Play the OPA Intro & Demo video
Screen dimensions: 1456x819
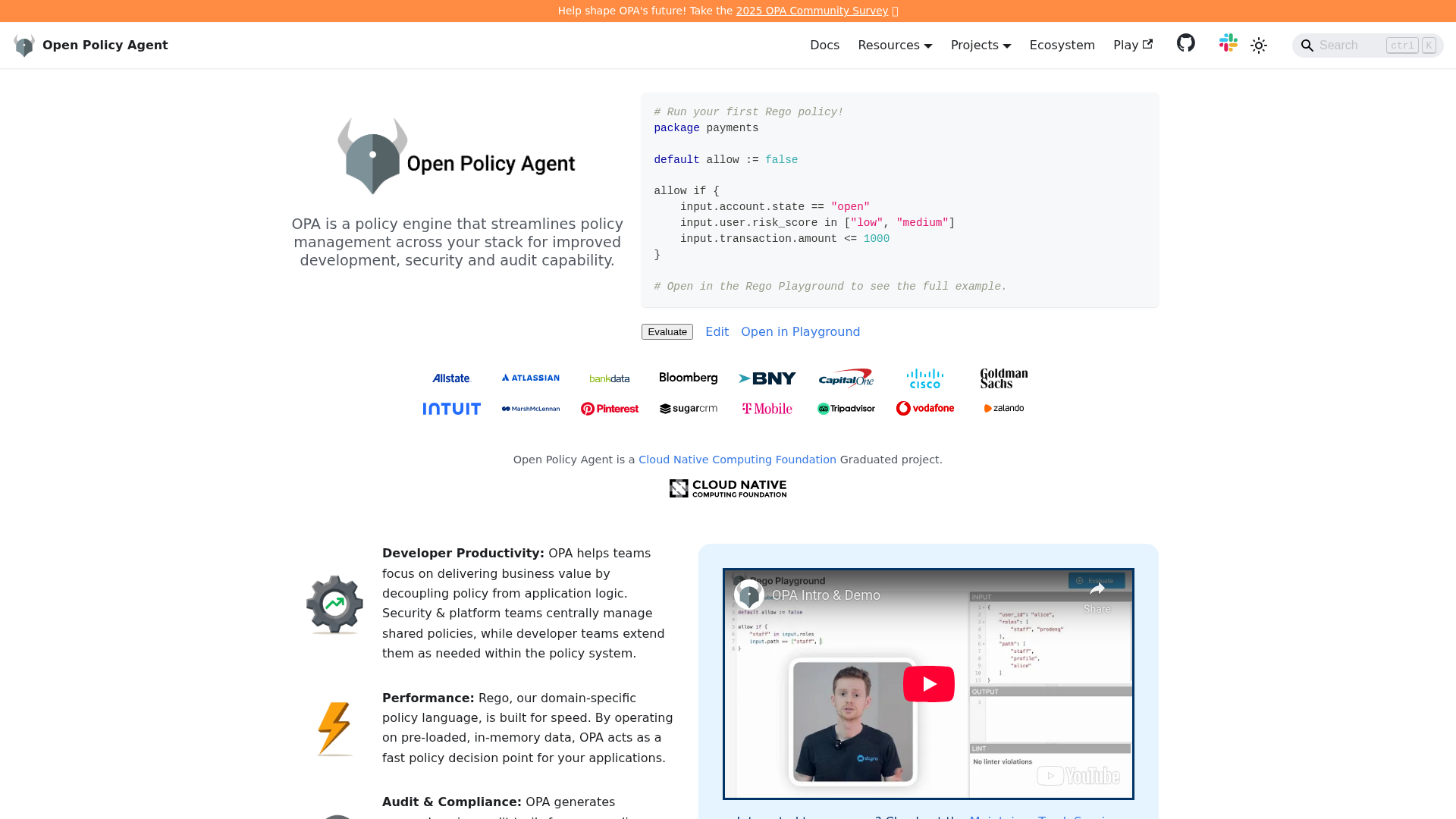pyautogui.click(x=929, y=683)
